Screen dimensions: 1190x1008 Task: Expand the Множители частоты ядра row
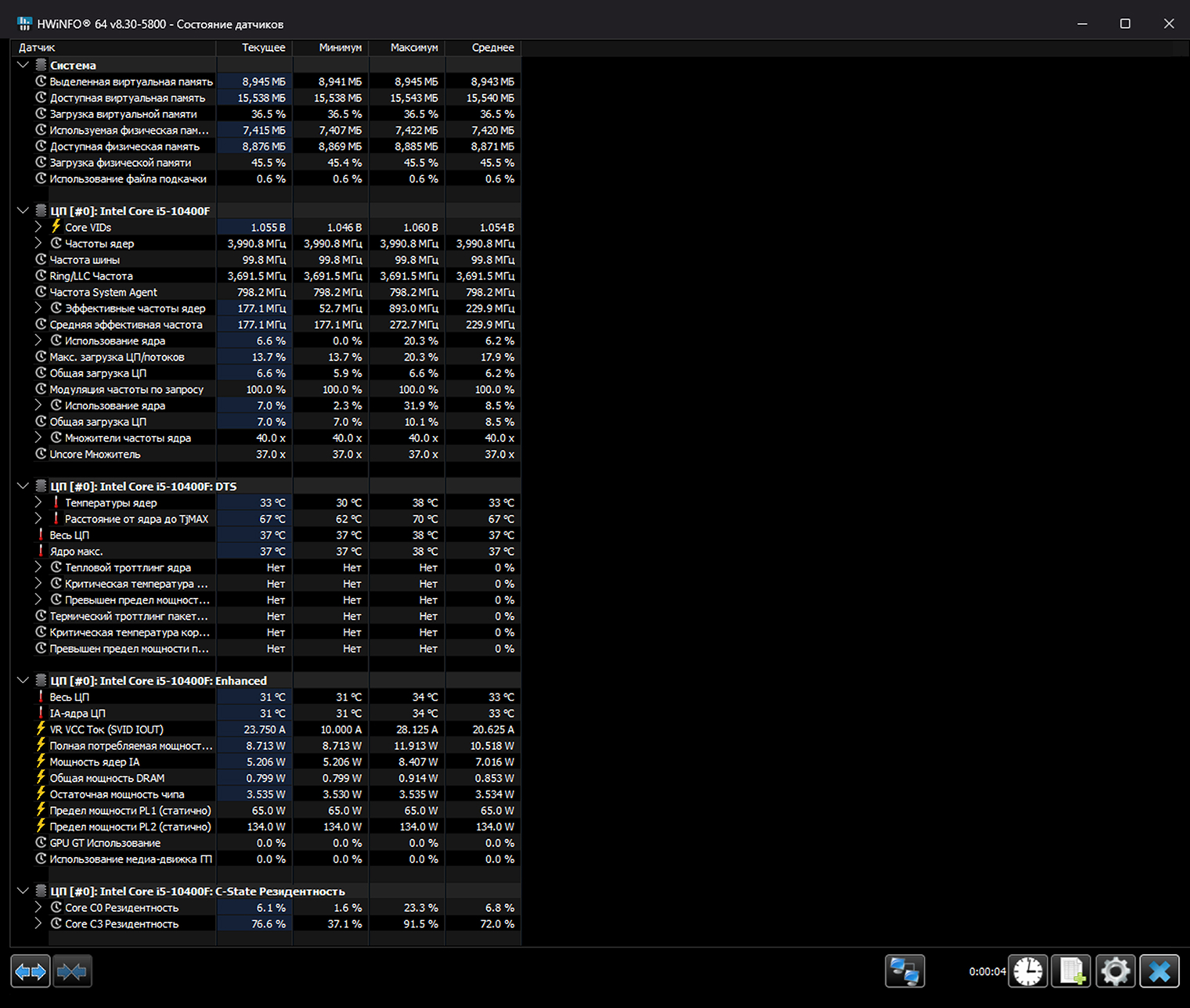(x=38, y=437)
